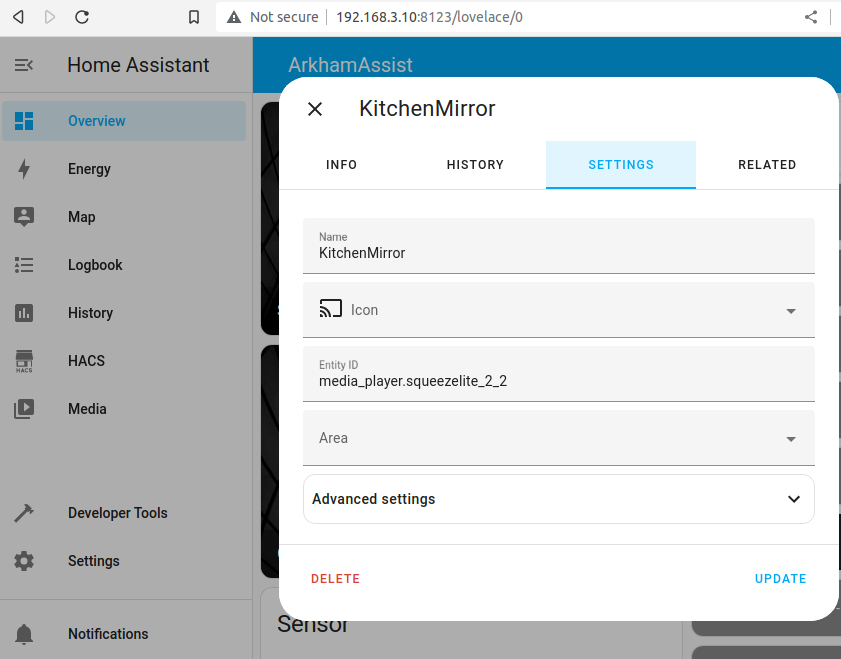Screen dimensions: 841x659
Task: Click the Name input field
Action: [558, 246]
